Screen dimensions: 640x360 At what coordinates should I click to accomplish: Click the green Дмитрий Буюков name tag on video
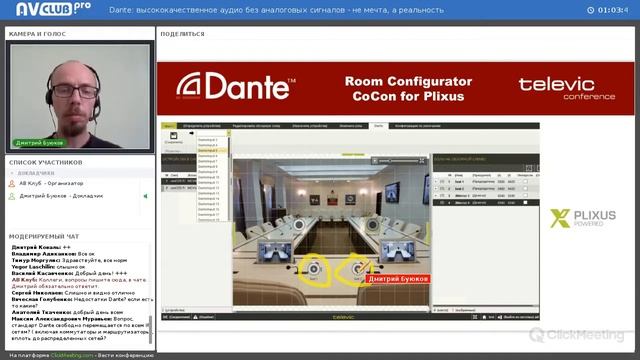(x=40, y=143)
